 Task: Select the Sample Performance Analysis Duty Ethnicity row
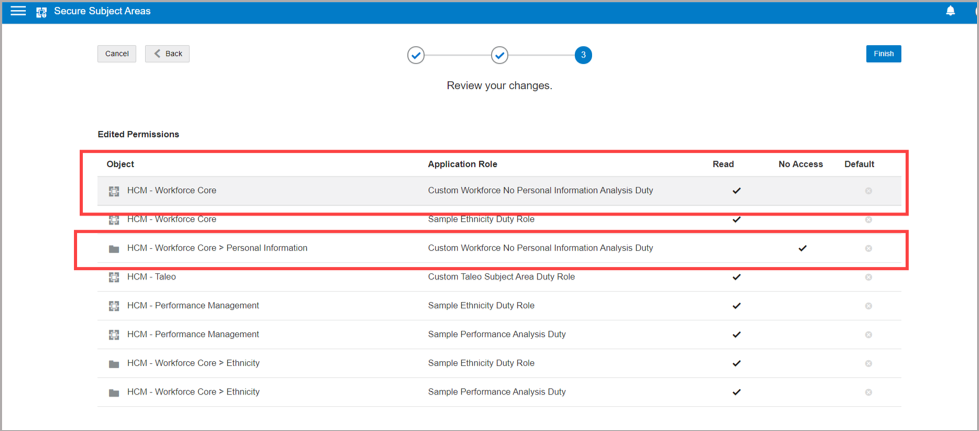tap(496, 392)
